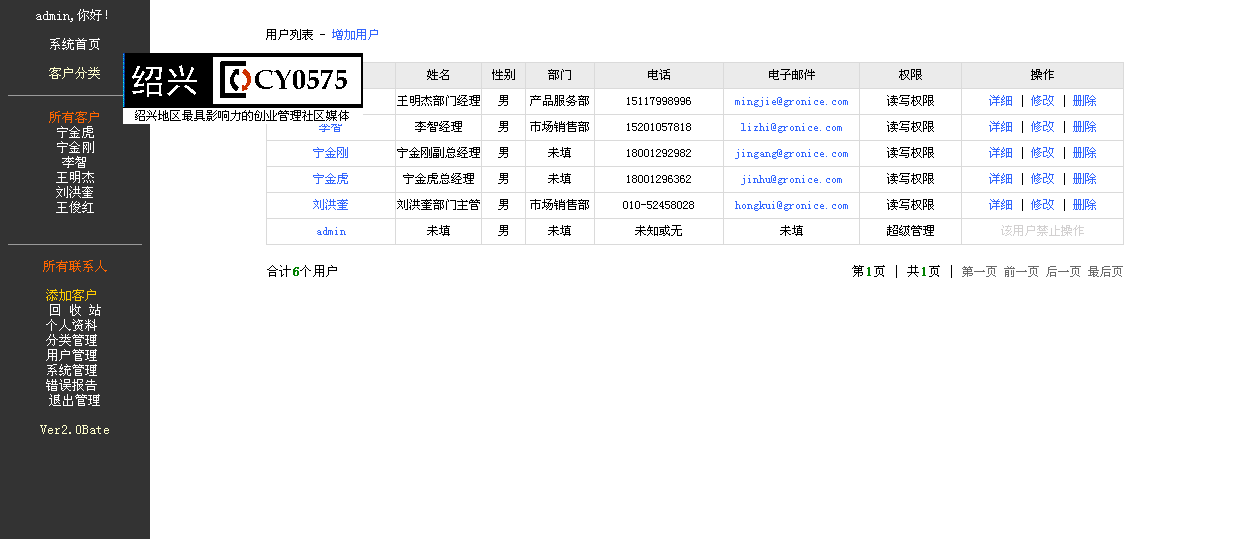Click the 合计6个用户 total text

302,271
